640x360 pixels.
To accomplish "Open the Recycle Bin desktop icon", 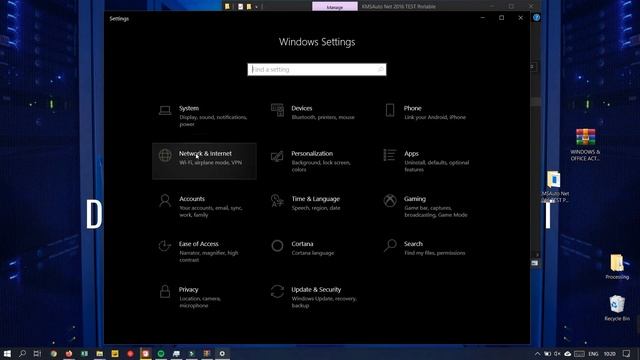I will pos(617,308).
